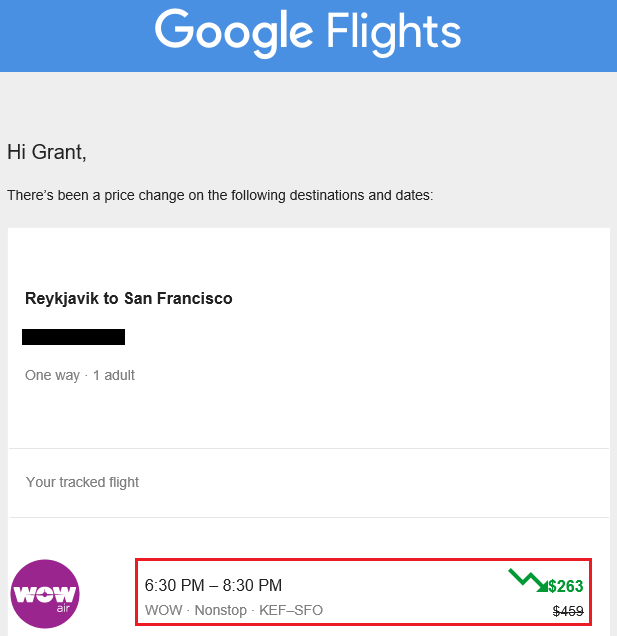Open the red-outlined tracked flight row
This screenshot has height=636, width=617.
pyautogui.click(x=363, y=593)
